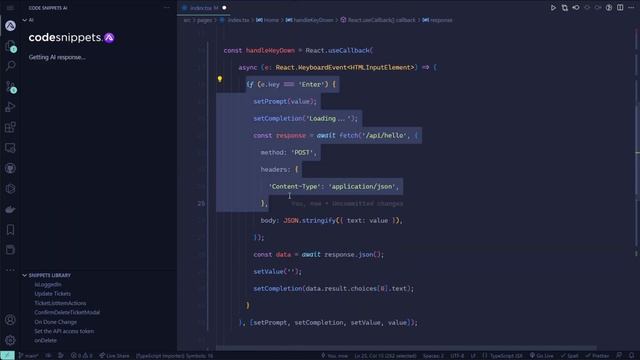Collapse the Snippets Library section

click(x=24, y=276)
